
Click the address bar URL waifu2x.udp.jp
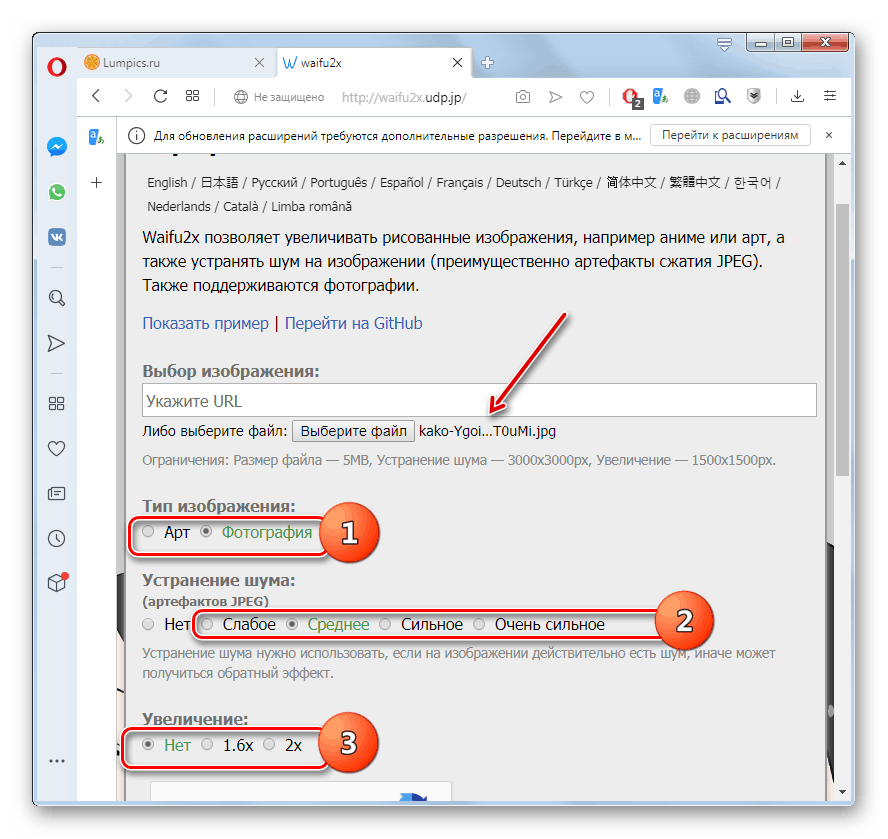(x=404, y=97)
